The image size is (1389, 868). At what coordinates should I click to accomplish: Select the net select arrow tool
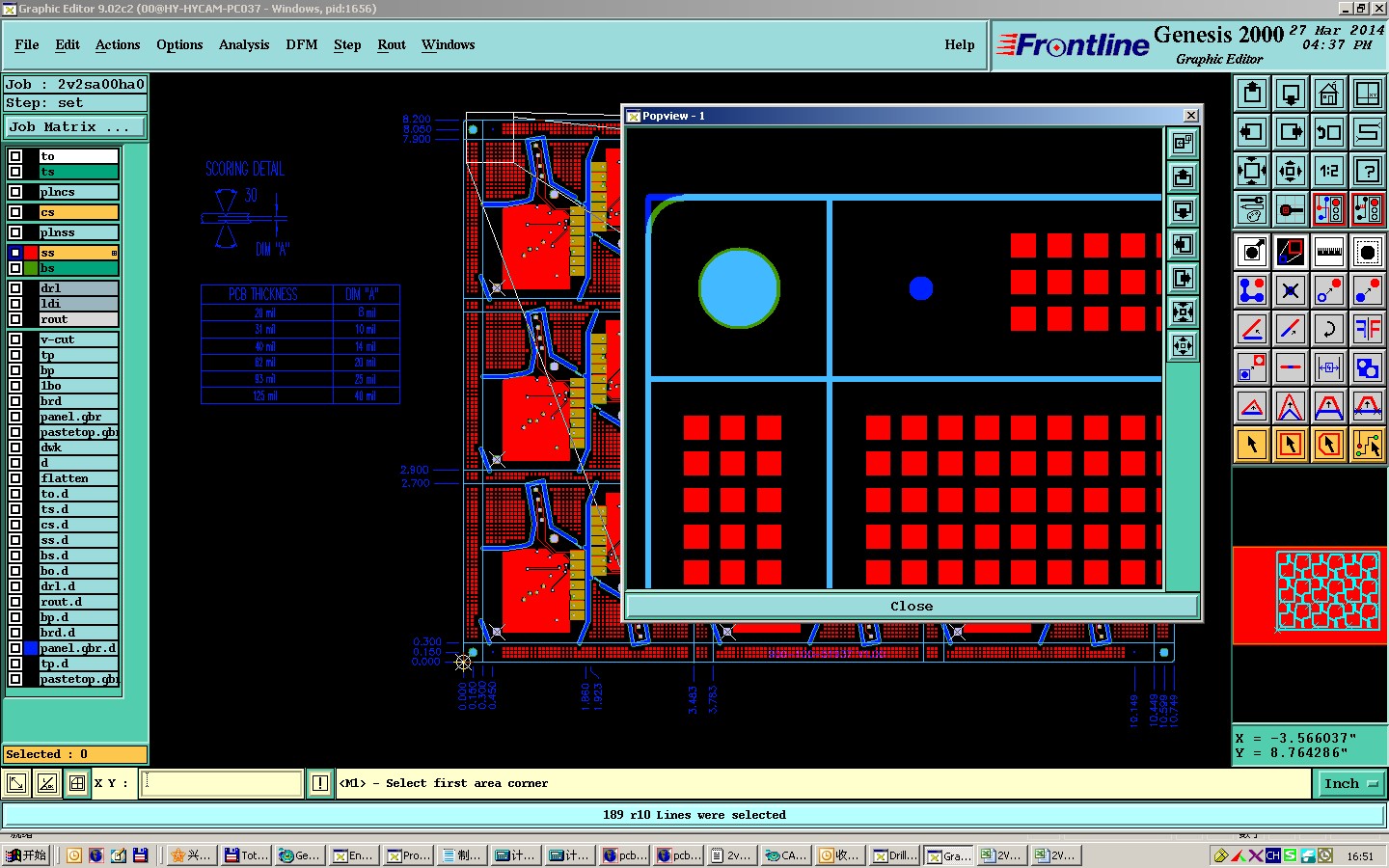(1368, 445)
